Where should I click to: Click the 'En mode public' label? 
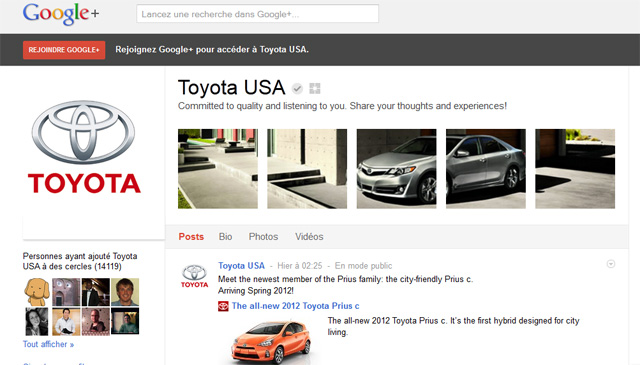363,266
